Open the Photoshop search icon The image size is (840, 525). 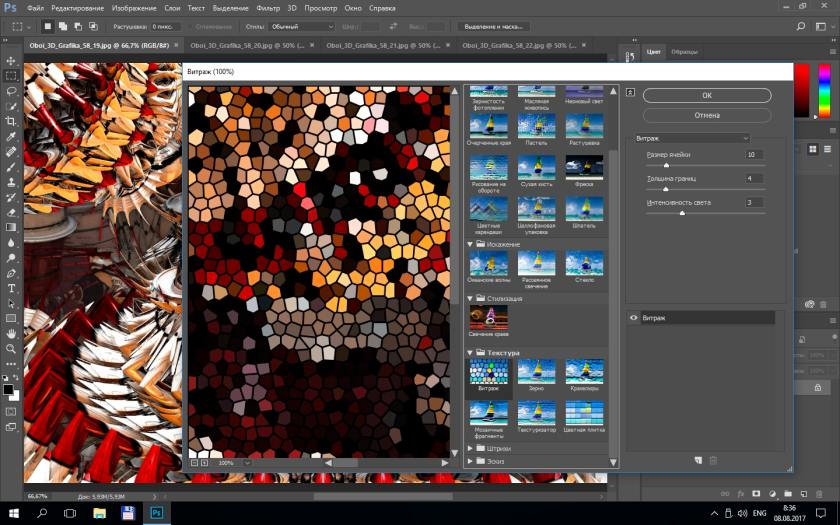coord(801,26)
